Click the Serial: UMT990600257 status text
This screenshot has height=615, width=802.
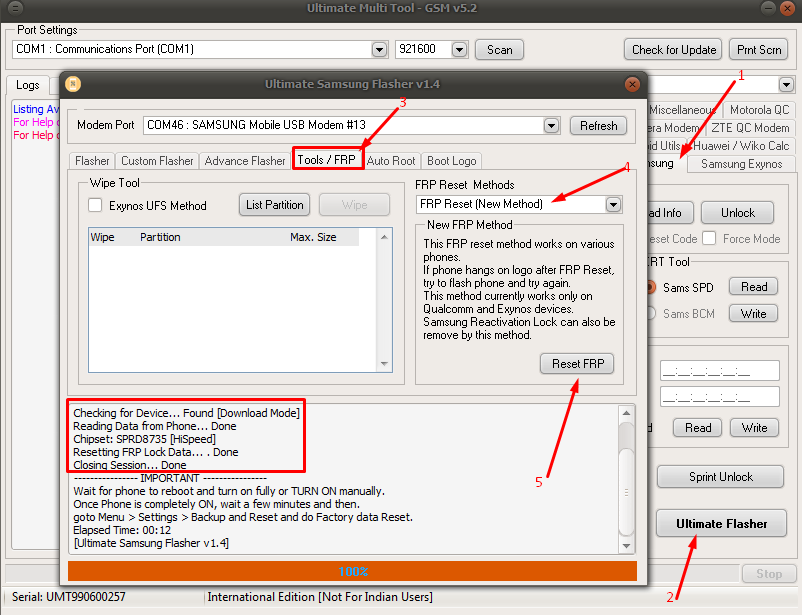click(69, 597)
